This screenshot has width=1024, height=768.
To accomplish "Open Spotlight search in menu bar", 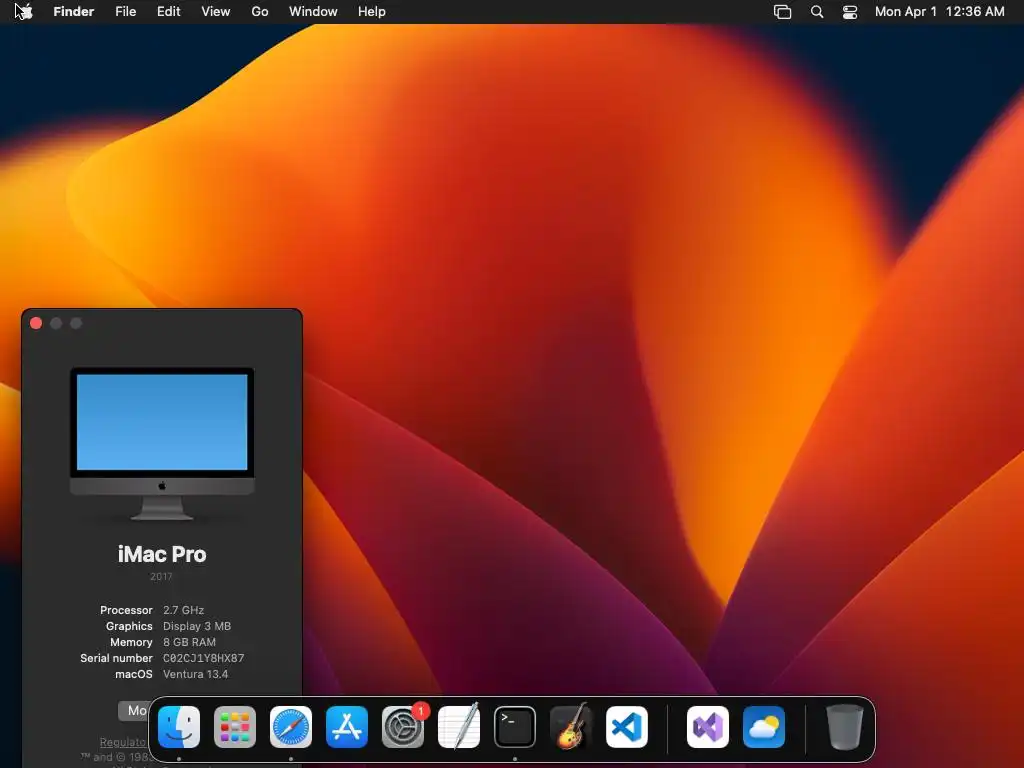I will click(x=817, y=12).
